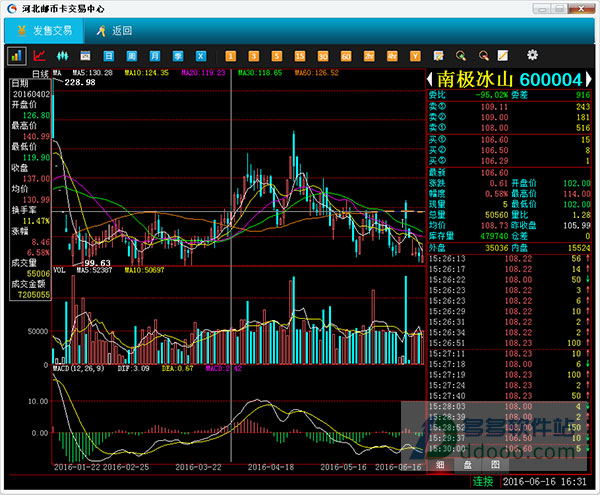Image resolution: width=600 pixels, height=495 pixels.
Task: Click stock name 南极冰山
Action: tap(474, 80)
